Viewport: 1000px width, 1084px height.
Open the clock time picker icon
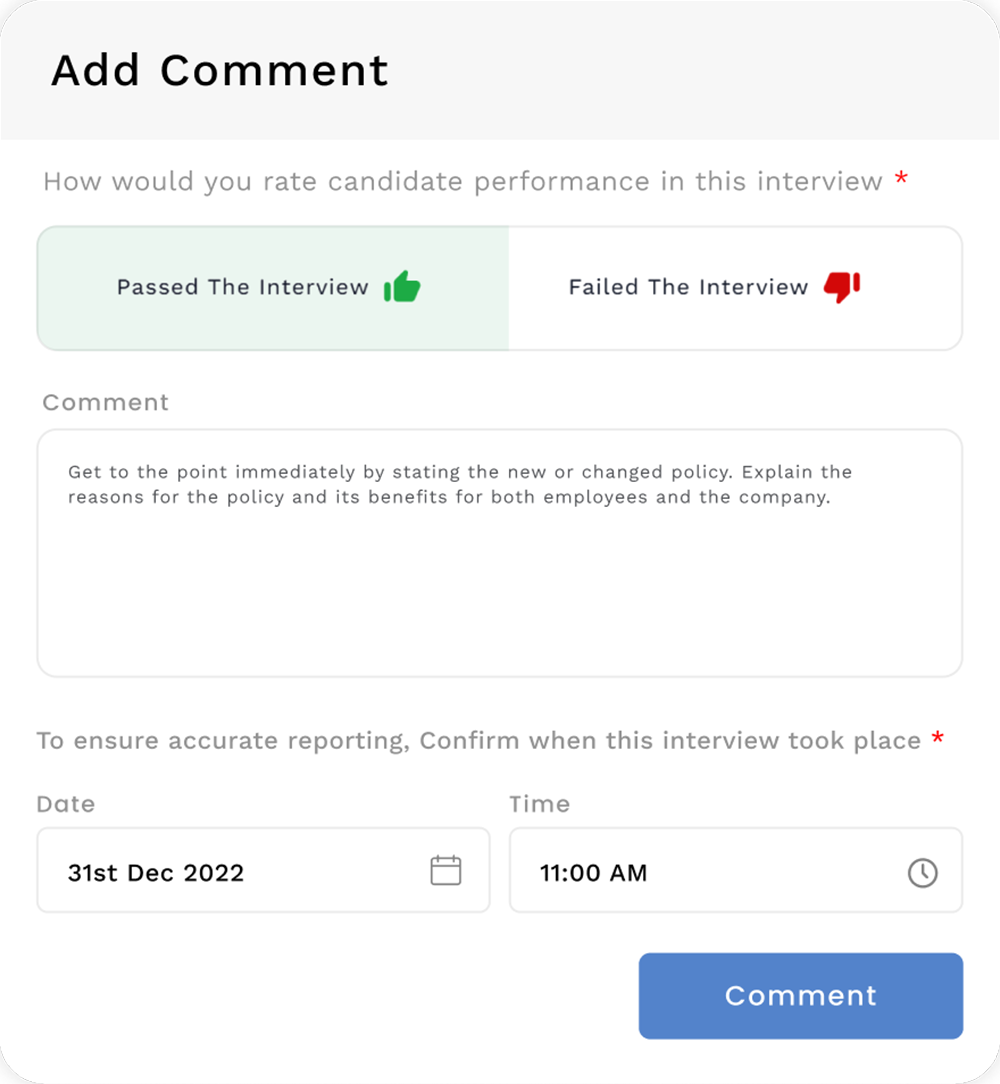pos(922,872)
